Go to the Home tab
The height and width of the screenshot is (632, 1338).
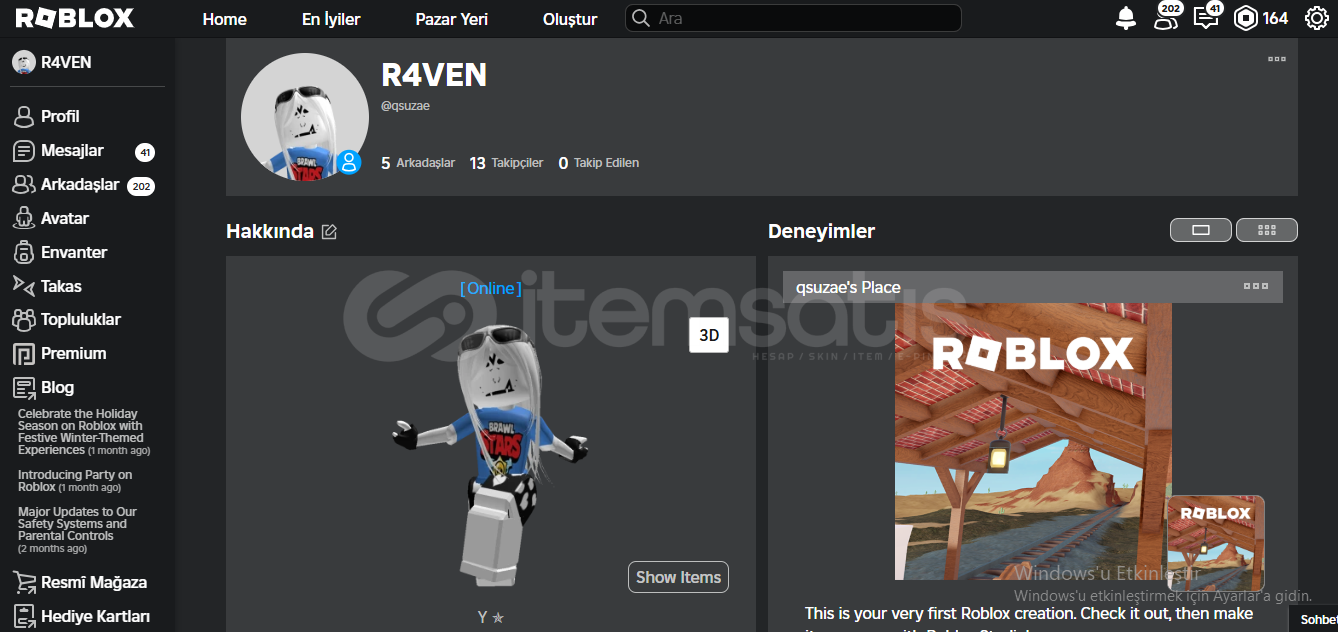coord(224,19)
